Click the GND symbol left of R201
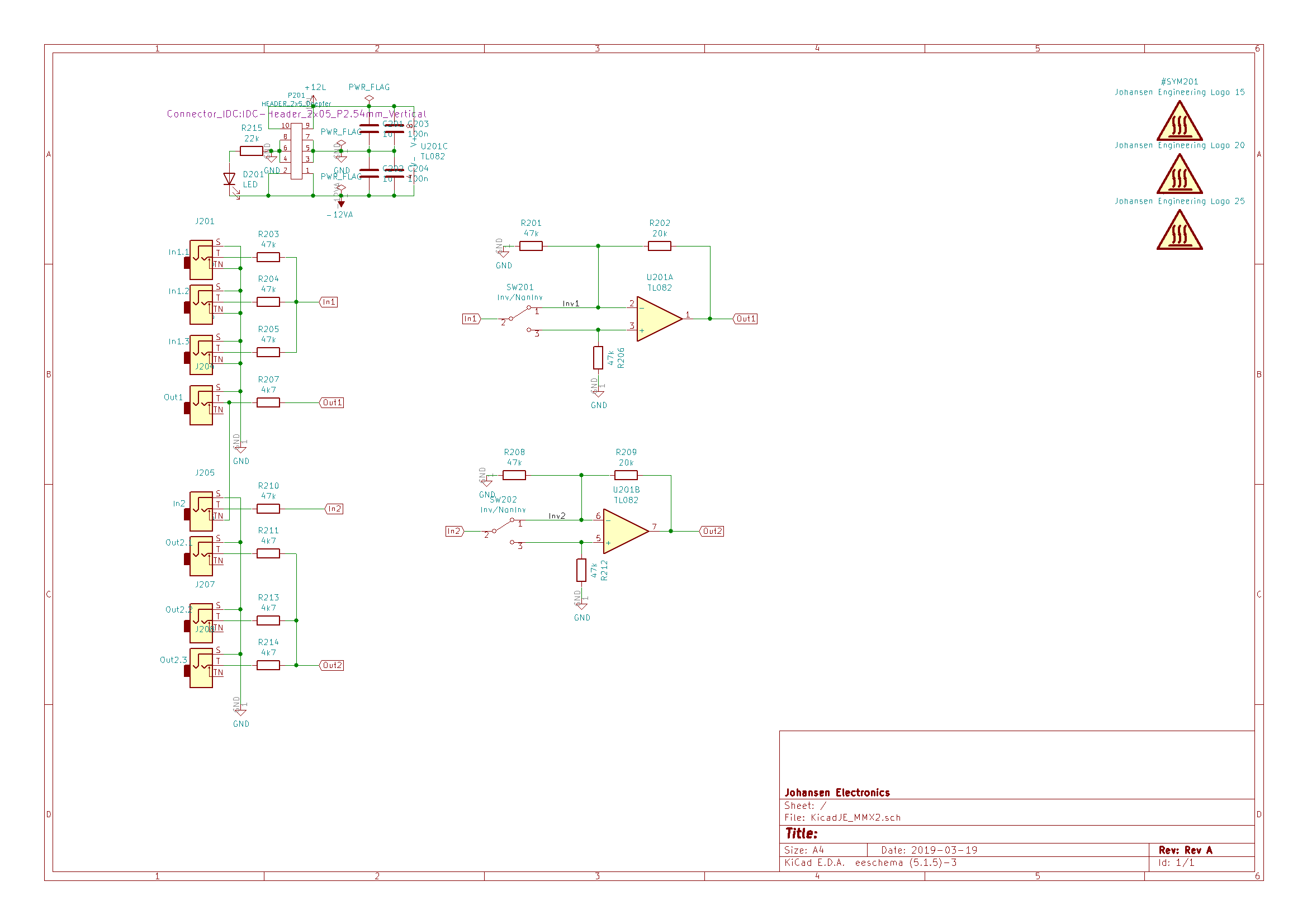Screen dimensions: 1307x924 click(503, 253)
